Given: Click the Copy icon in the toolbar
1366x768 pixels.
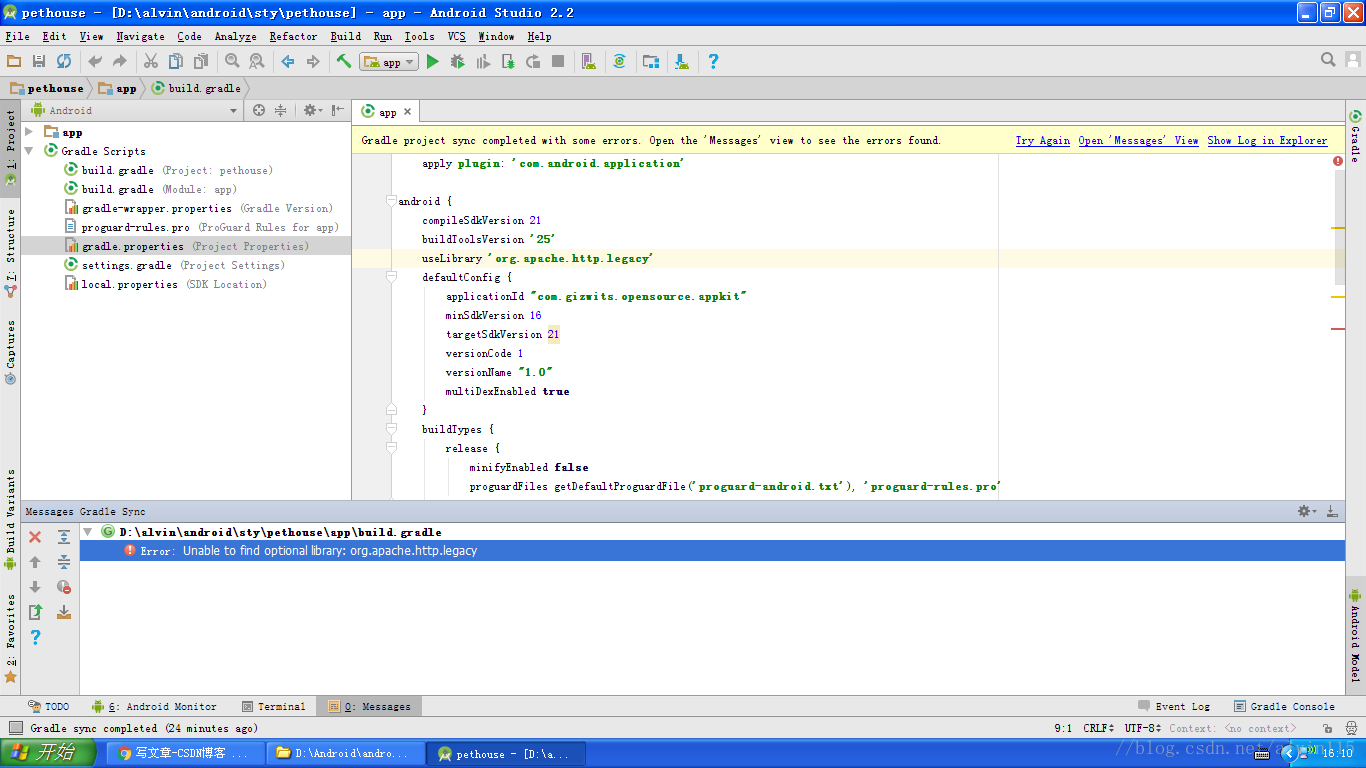Looking at the screenshot, I should [x=176, y=61].
